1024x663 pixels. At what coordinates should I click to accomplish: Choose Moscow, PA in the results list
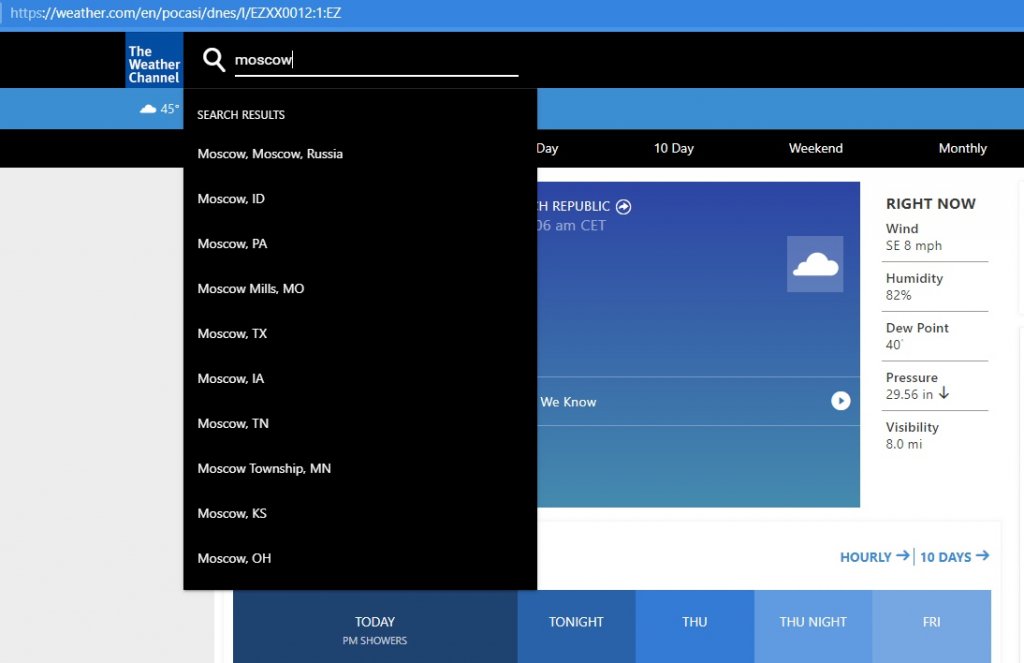(232, 244)
